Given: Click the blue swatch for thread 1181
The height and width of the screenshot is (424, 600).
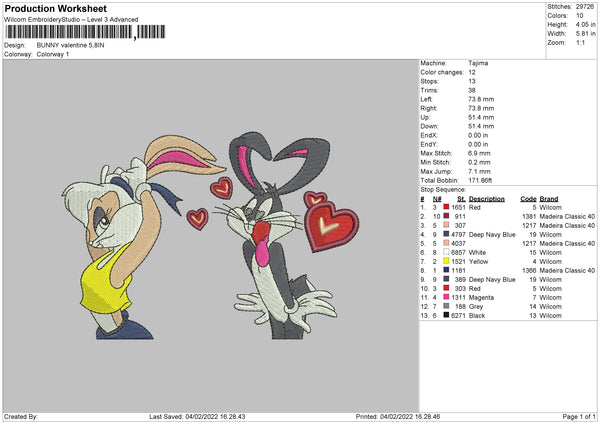Looking at the screenshot, I should coord(446,270).
